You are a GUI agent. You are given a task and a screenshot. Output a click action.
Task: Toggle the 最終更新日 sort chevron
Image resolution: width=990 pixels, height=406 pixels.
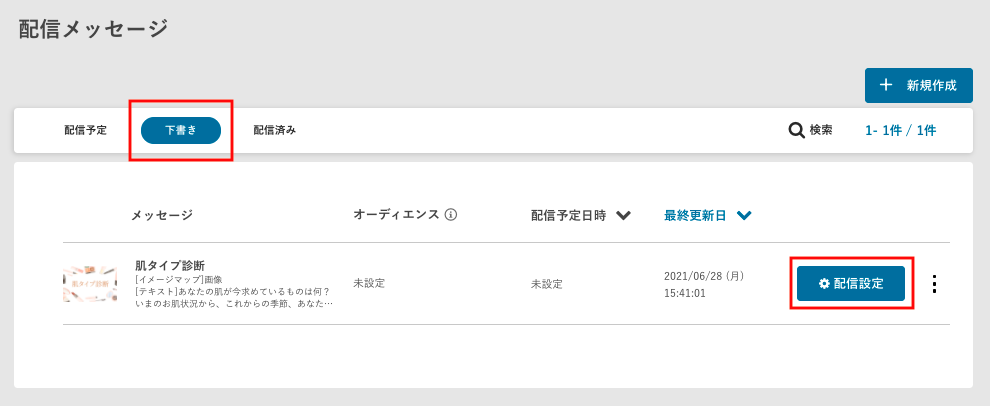[x=743, y=215]
